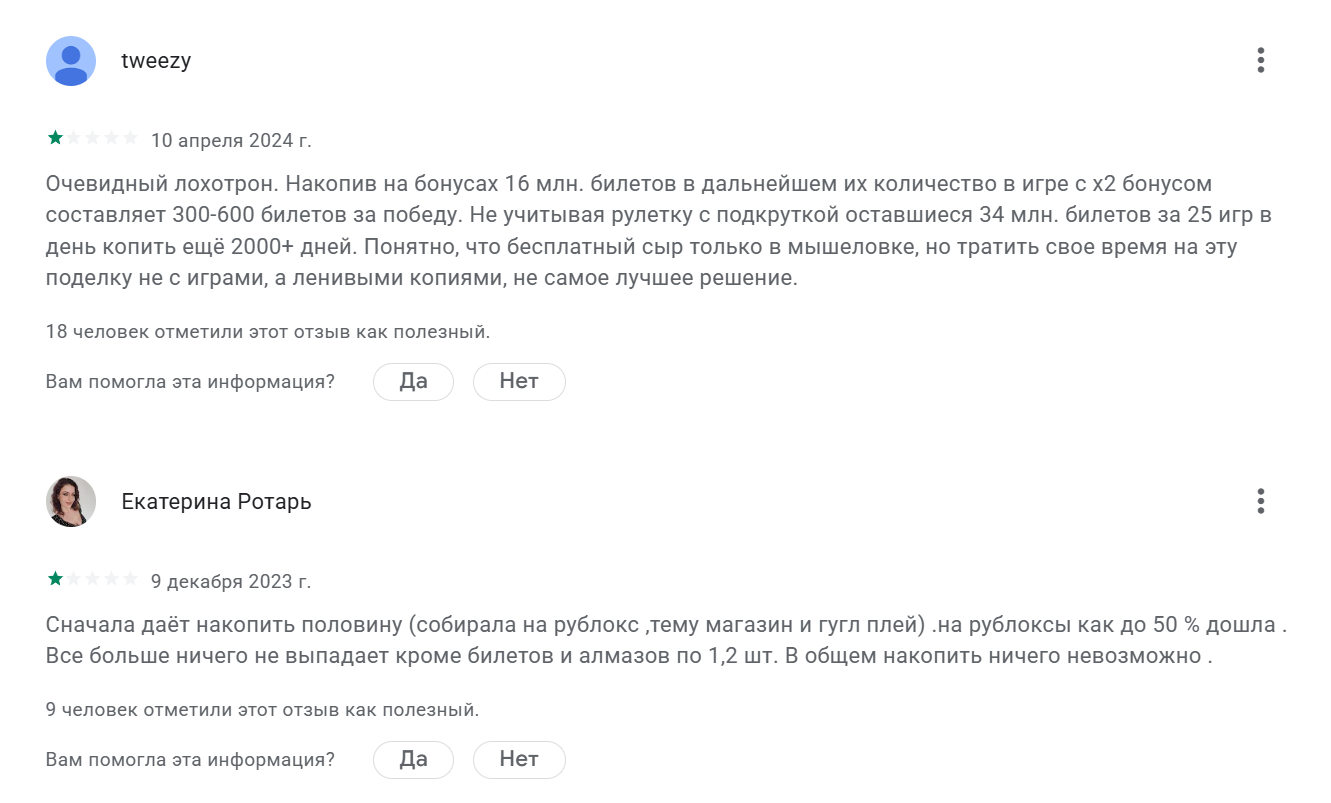Click the date 10 апреля 2024 г.
Image resolution: width=1331 pixels, height=803 pixels.
tap(231, 141)
